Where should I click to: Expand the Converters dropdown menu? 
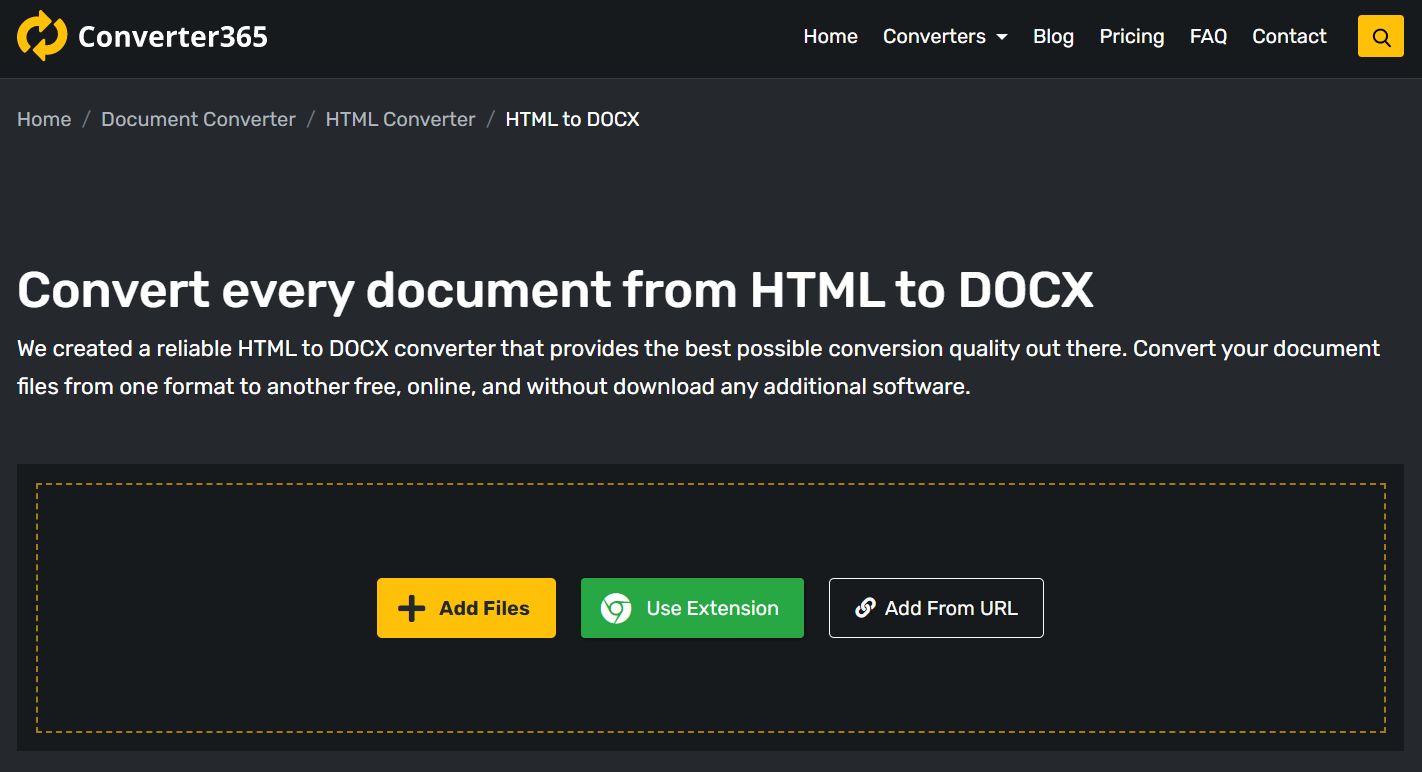pyautogui.click(x=944, y=37)
